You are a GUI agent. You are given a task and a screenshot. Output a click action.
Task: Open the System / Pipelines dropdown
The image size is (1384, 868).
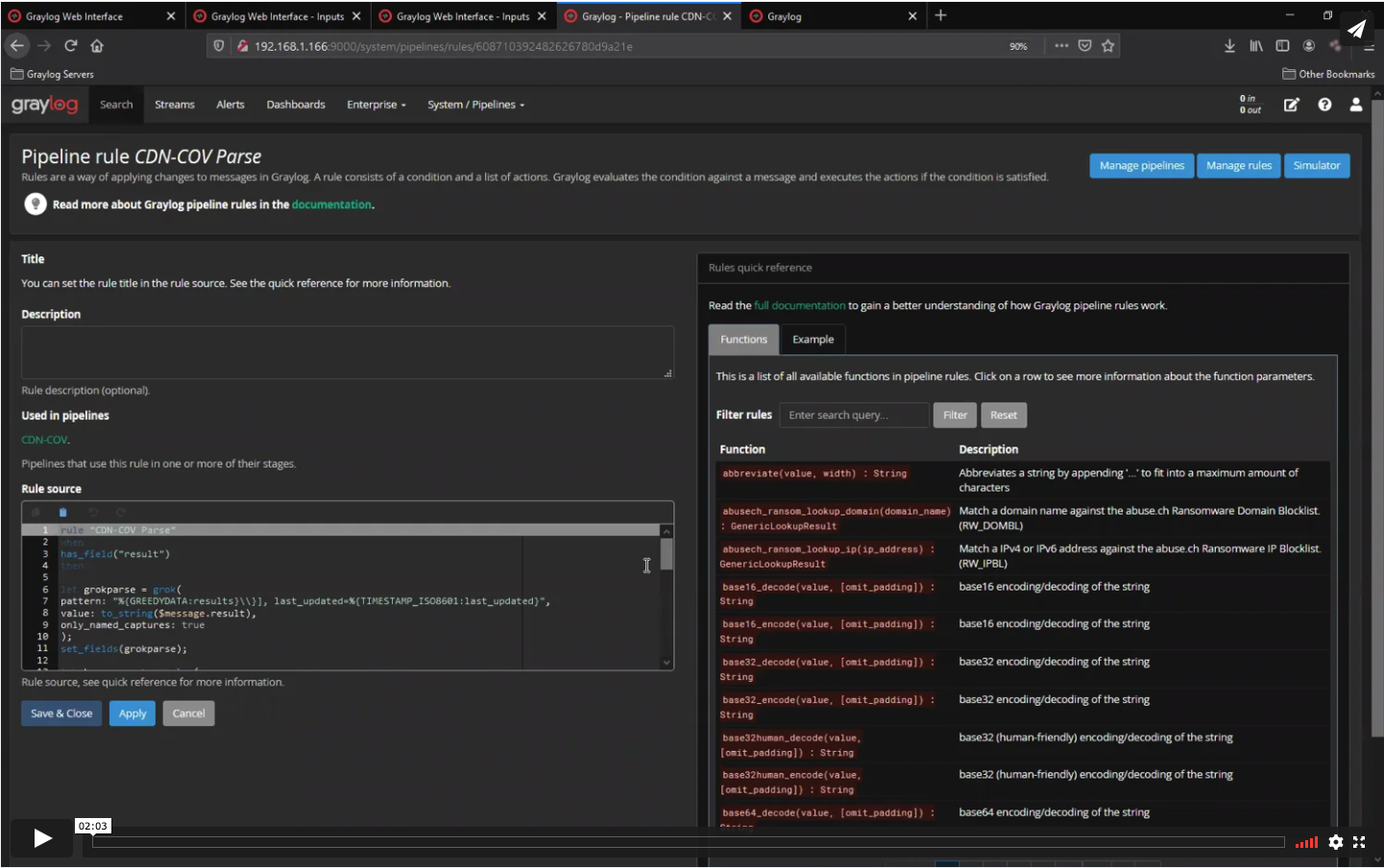(475, 105)
